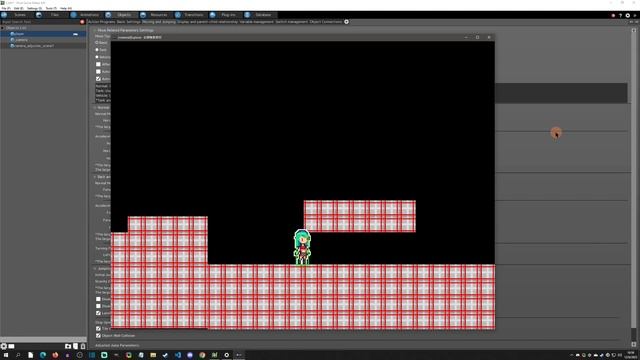Click the add object icon below object list
This screenshot has height=360, width=640.
point(76,346)
